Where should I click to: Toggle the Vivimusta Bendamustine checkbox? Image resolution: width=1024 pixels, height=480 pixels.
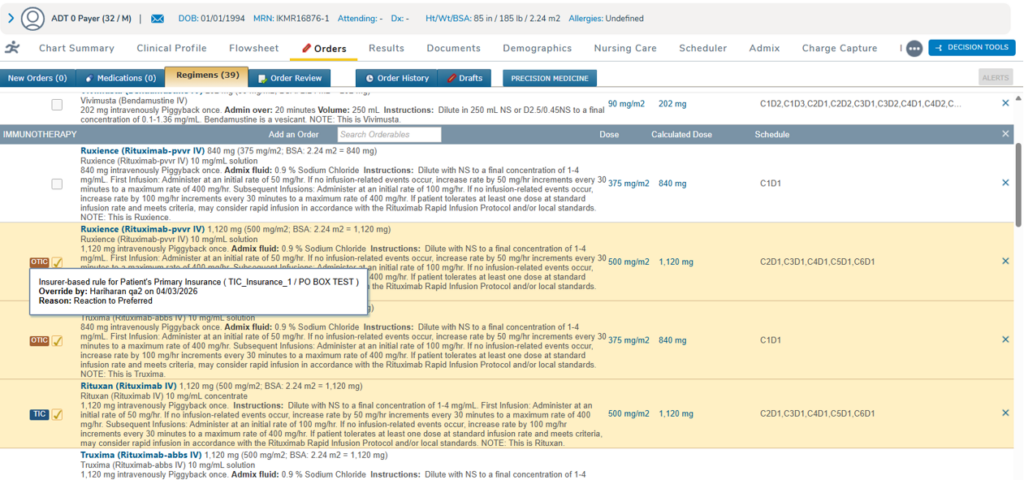pos(57,104)
